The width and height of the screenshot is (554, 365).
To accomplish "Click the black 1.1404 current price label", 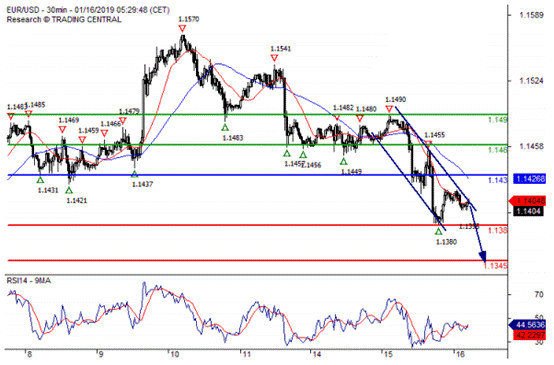I will (x=529, y=211).
